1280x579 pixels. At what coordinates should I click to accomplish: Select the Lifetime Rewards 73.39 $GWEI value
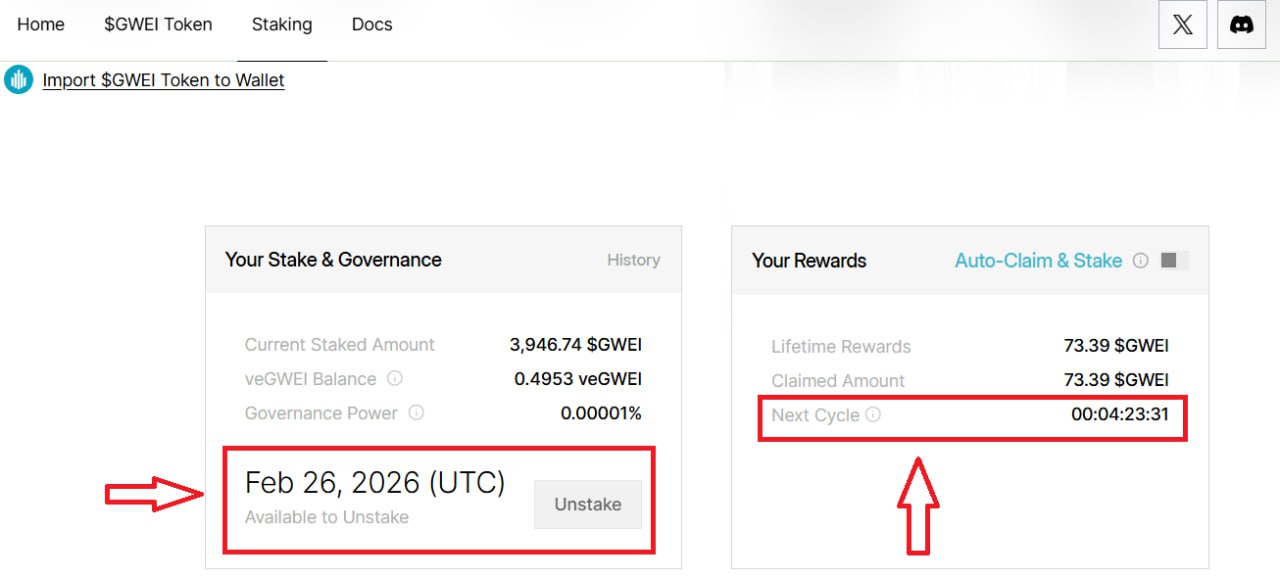1116,346
